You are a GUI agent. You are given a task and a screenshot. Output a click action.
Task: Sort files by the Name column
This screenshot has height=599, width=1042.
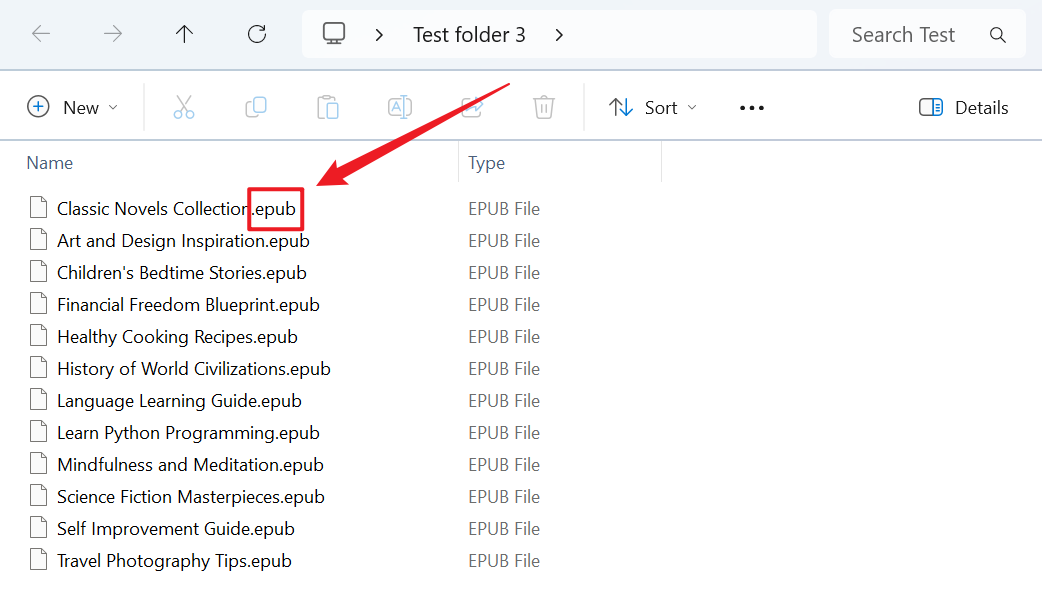point(50,162)
